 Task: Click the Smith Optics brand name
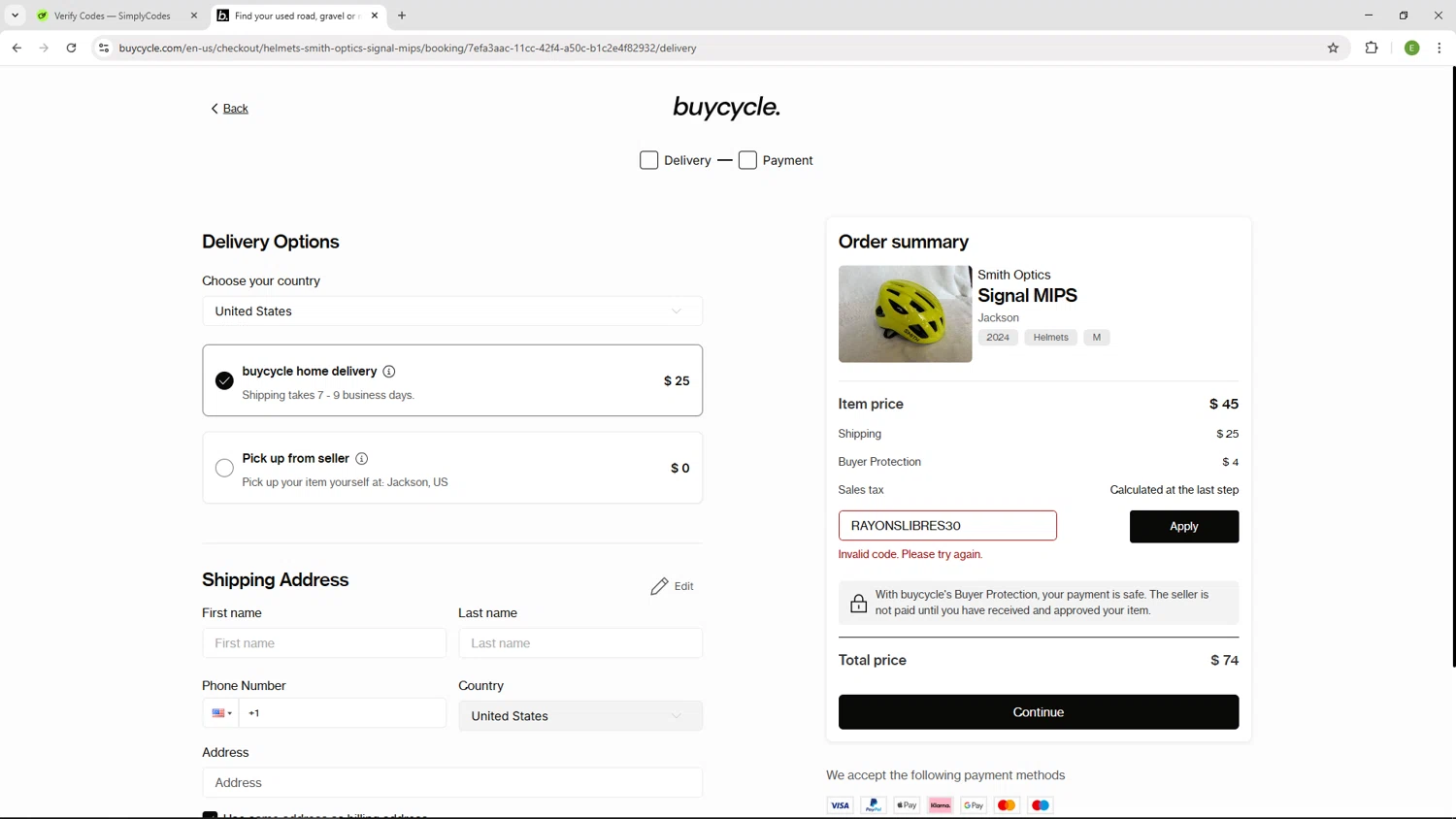[1014, 276]
